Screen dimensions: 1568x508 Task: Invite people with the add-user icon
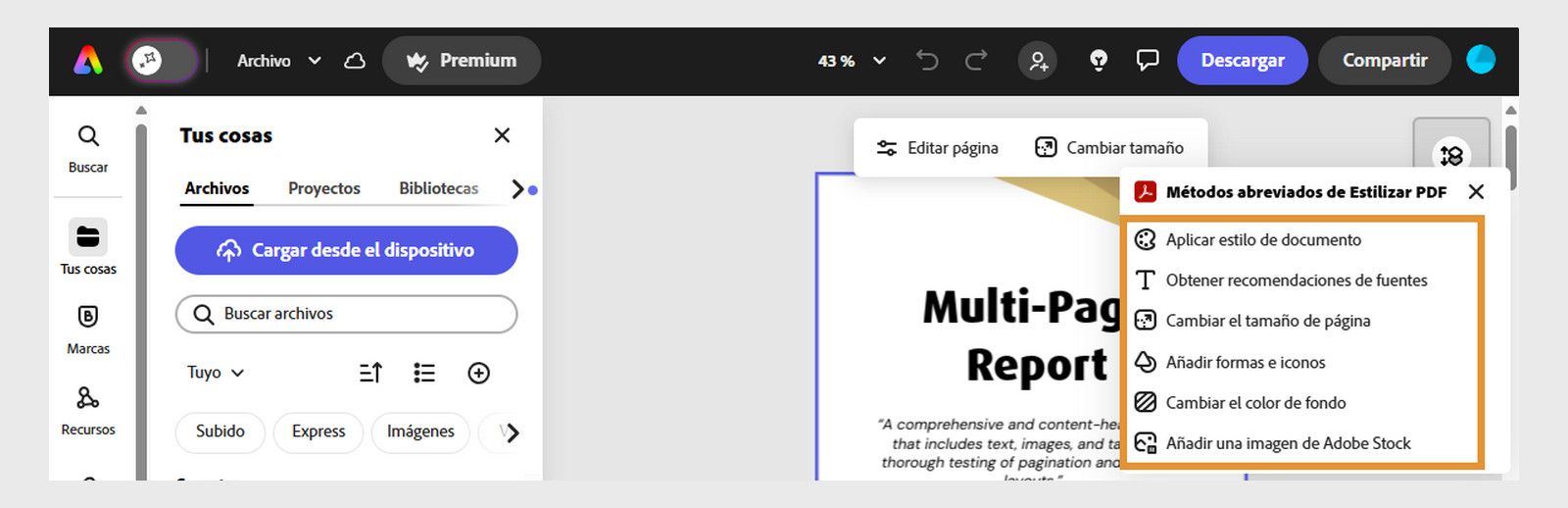point(1038,61)
